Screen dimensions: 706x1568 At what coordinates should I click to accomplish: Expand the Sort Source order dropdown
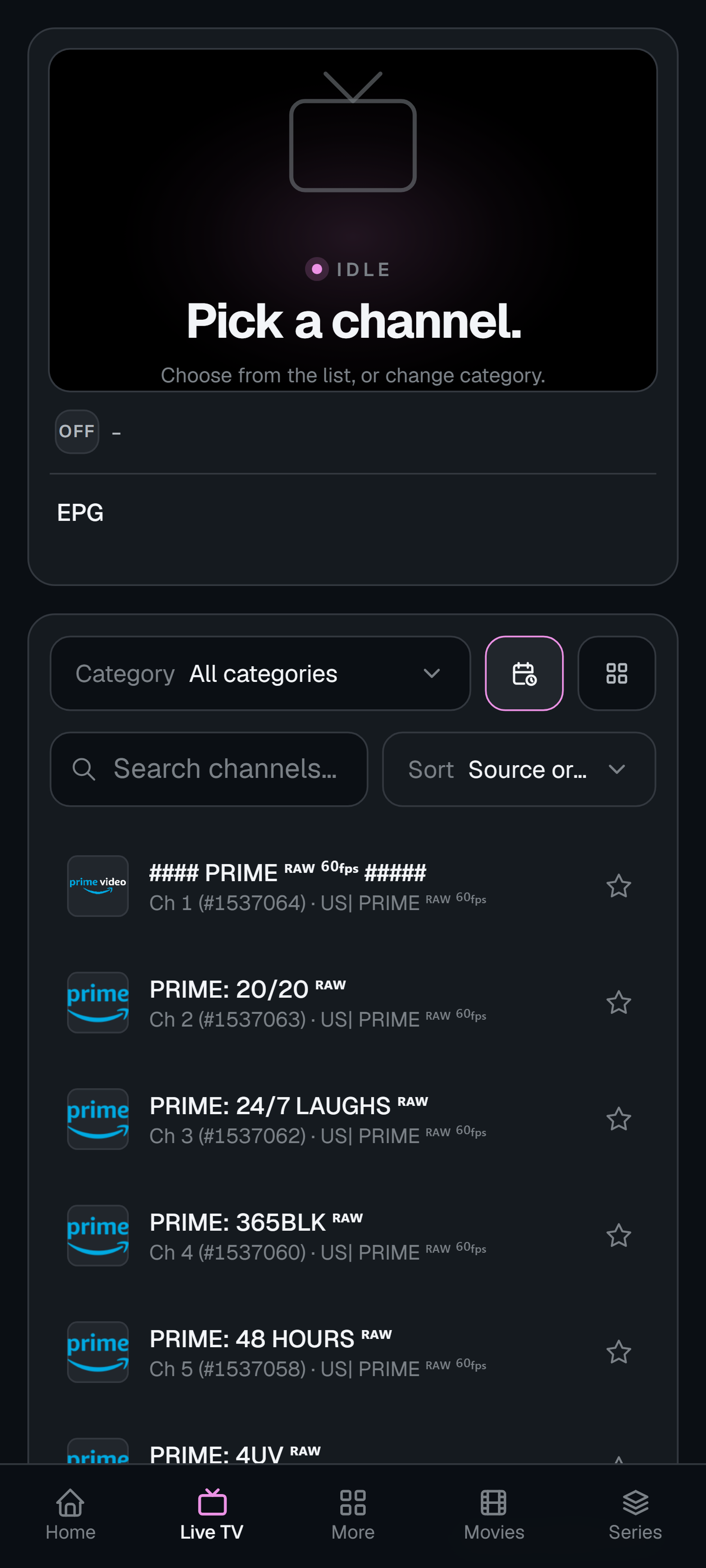coord(518,770)
